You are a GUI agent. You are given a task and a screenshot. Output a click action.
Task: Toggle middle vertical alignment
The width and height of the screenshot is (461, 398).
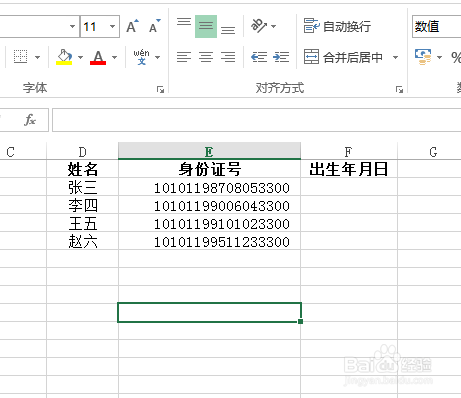[x=206, y=26]
